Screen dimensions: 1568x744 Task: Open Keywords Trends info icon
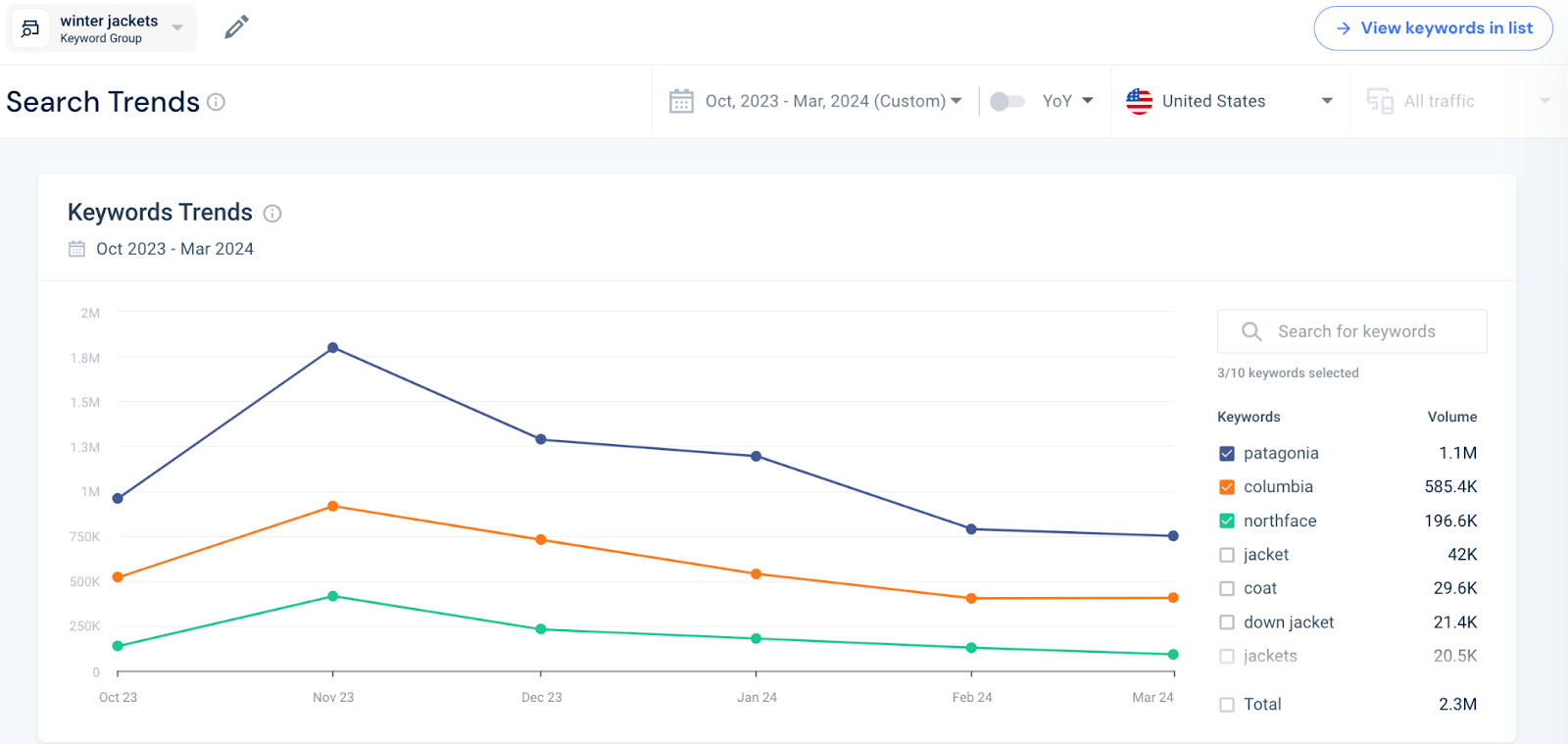pos(272,214)
